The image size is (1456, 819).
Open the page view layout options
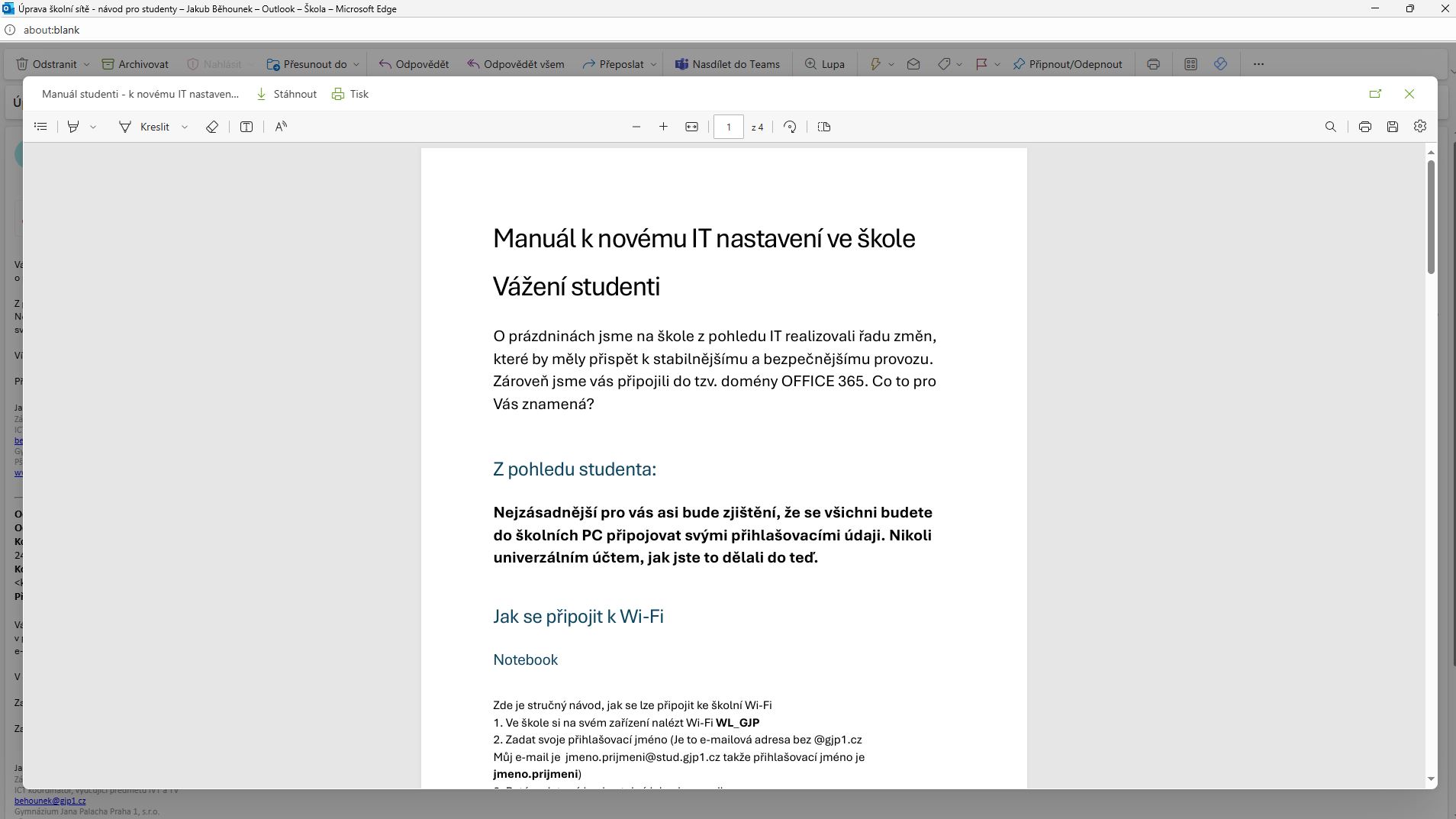pyautogui.click(x=824, y=127)
